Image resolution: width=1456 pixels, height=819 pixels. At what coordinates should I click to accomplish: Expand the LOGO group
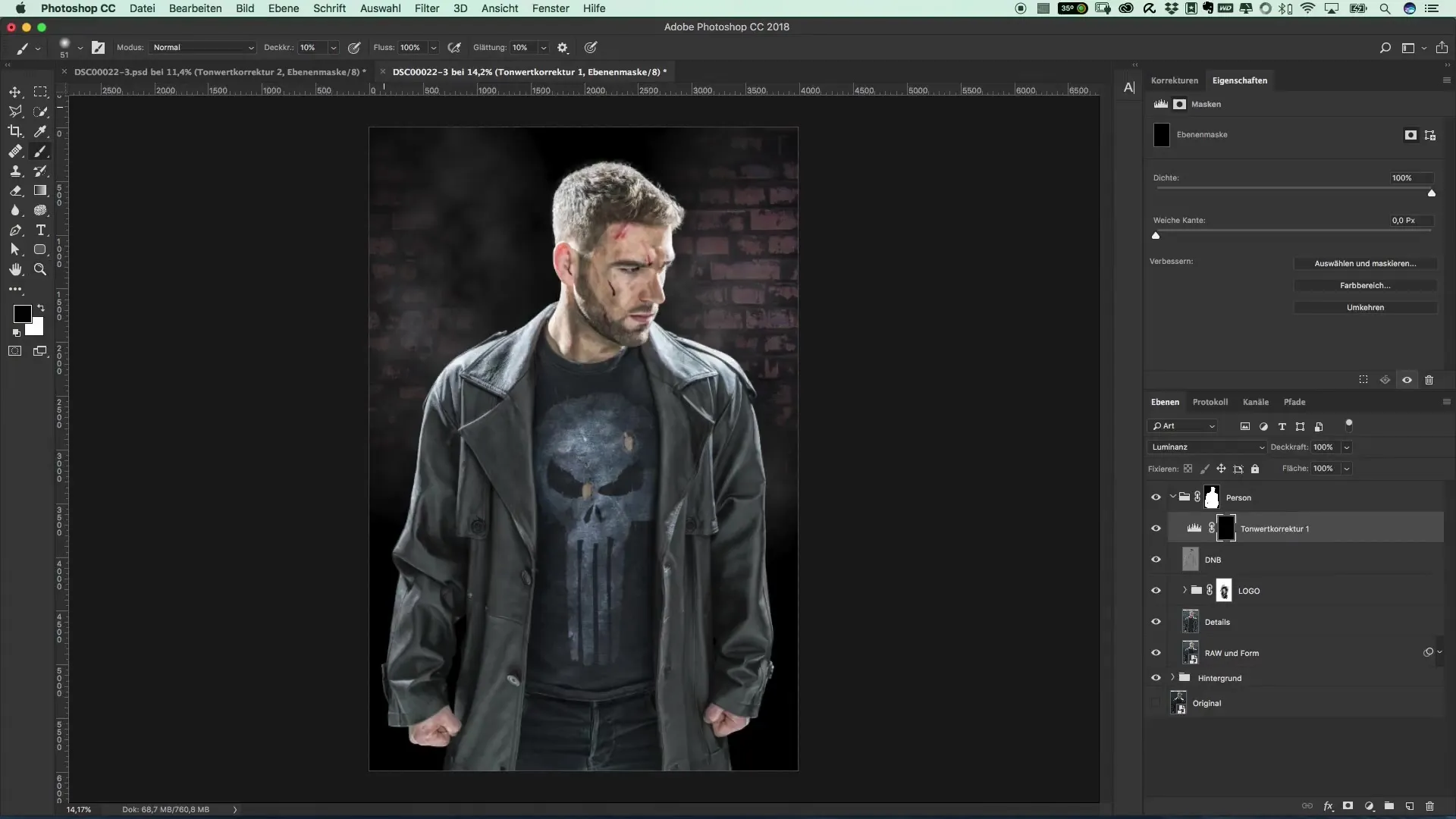[x=1185, y=590]
